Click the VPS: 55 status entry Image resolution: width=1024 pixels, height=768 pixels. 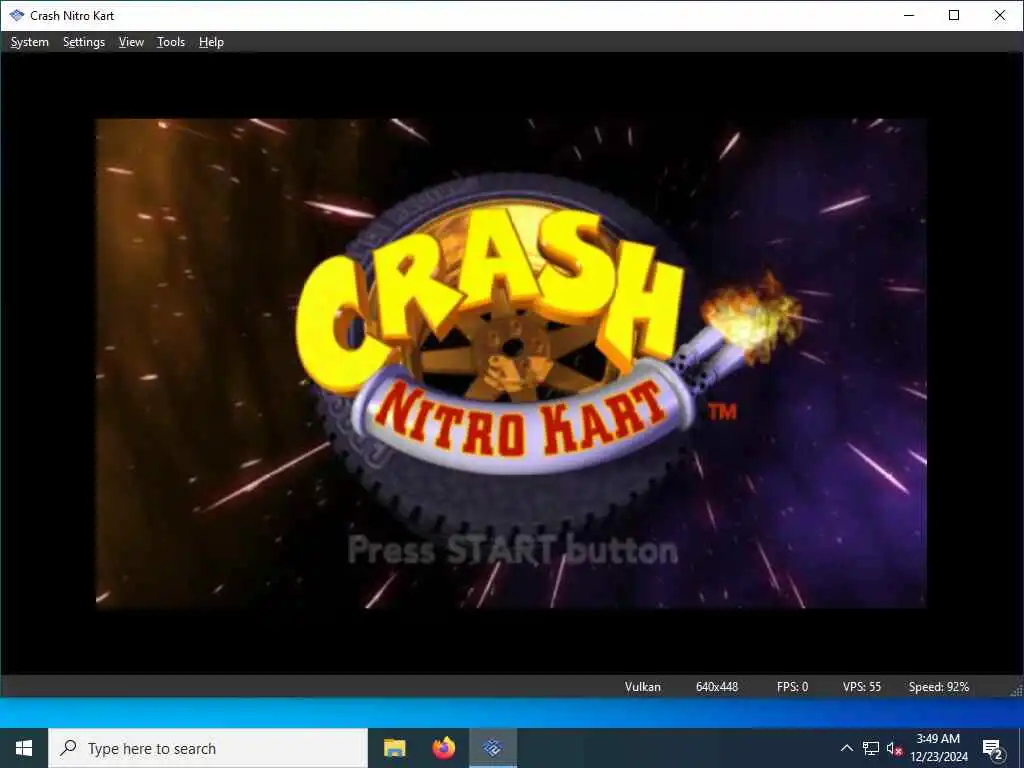tap(861, 686)
